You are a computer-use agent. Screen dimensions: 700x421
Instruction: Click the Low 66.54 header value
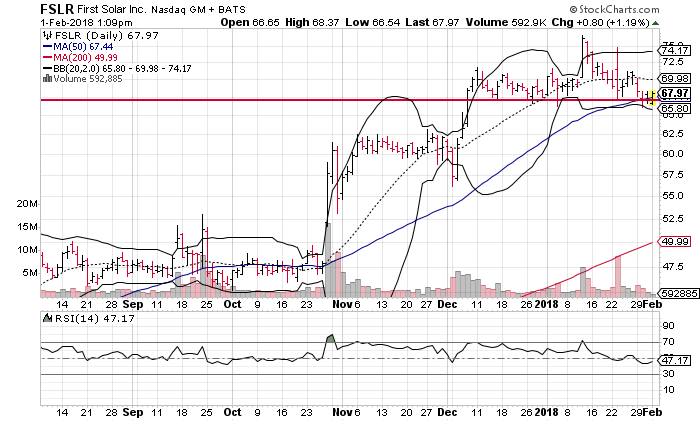click(372, 22)
